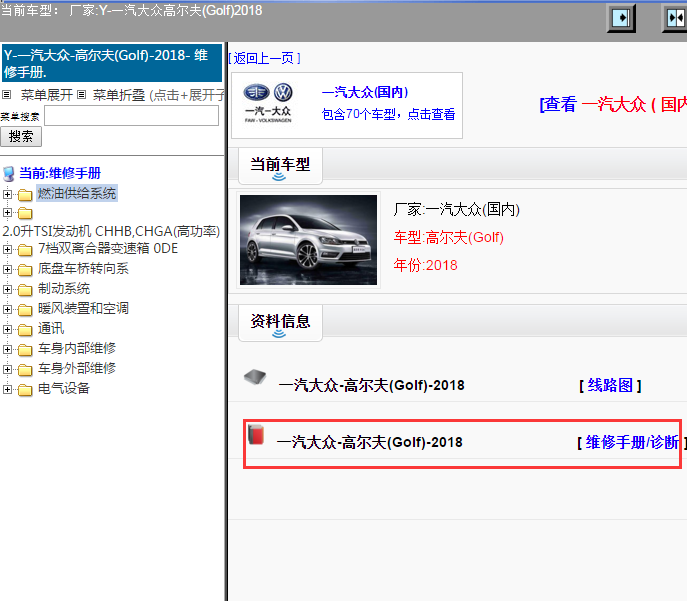Select 燃油供给系统 in the tree
The image size is (687, 601).
click(x=77, y=193)
